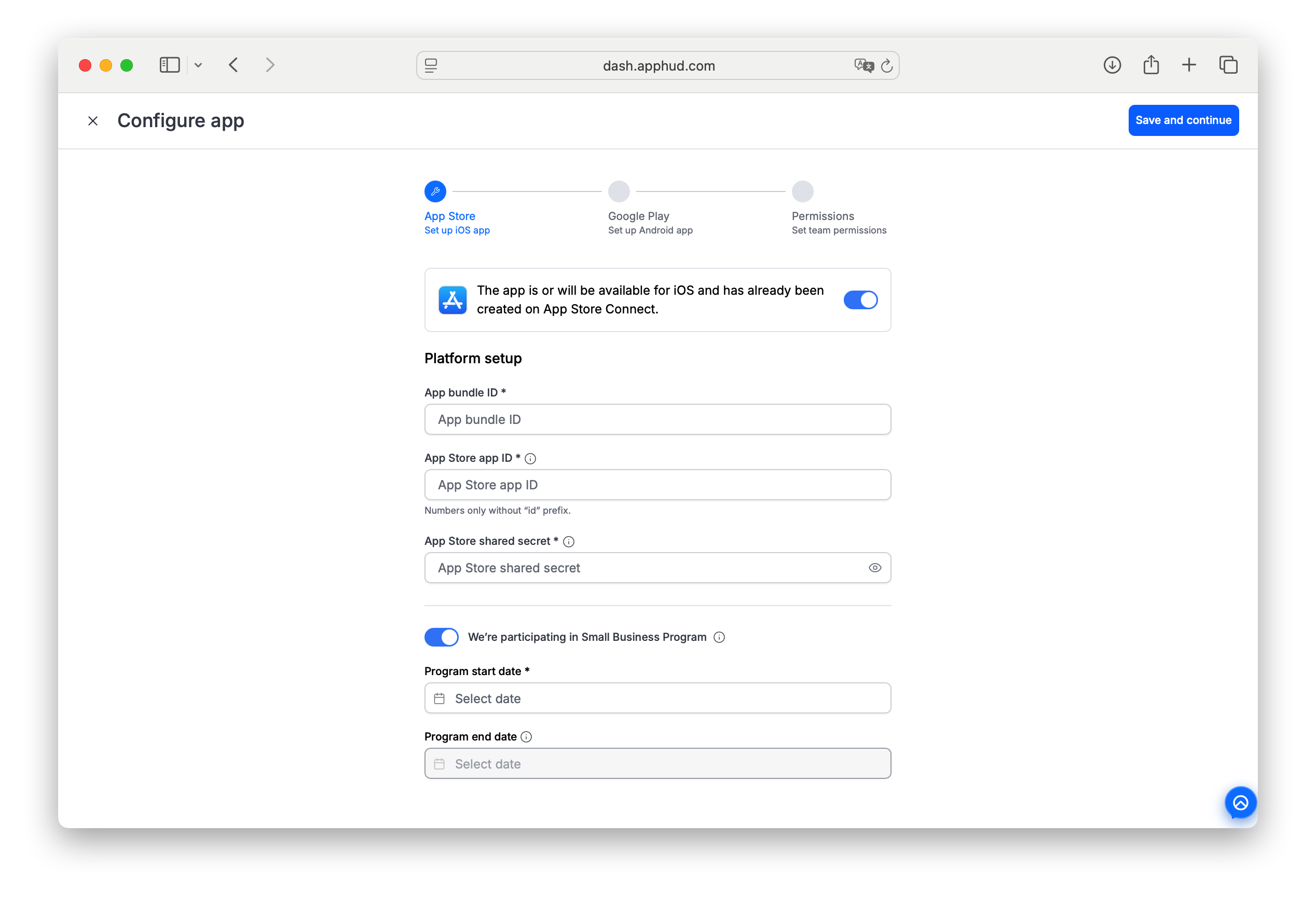Click the App Store Connect app icon
The width and height of the screenshot is (1316, 906).
[453, 300]
